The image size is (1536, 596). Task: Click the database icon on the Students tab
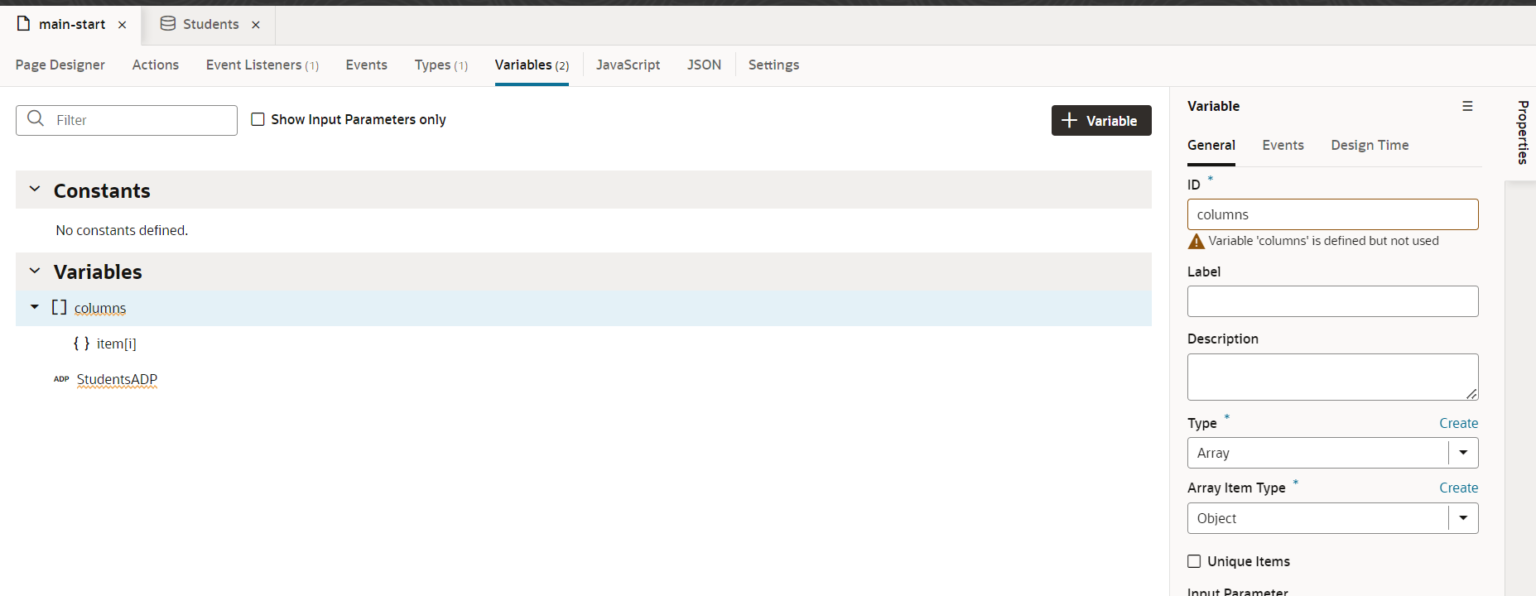(x=170, y=23)
